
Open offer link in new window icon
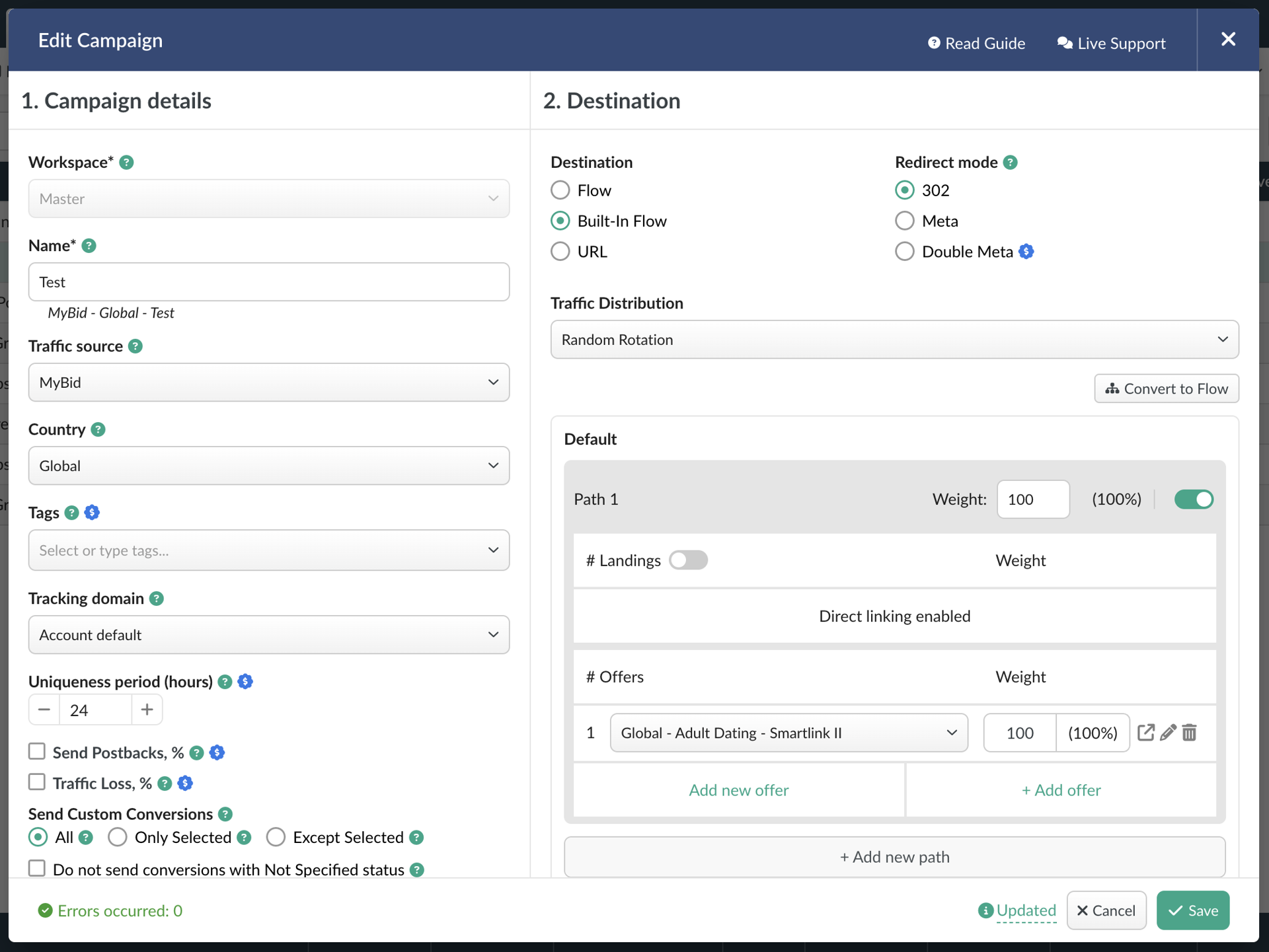pyautogui.click(x=1145, y=732)
